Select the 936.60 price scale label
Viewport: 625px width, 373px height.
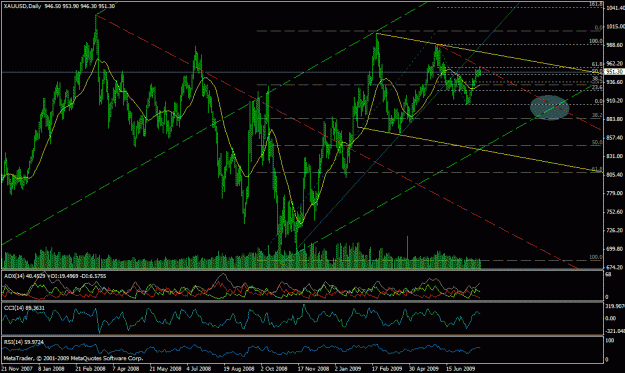coord(615,82)
